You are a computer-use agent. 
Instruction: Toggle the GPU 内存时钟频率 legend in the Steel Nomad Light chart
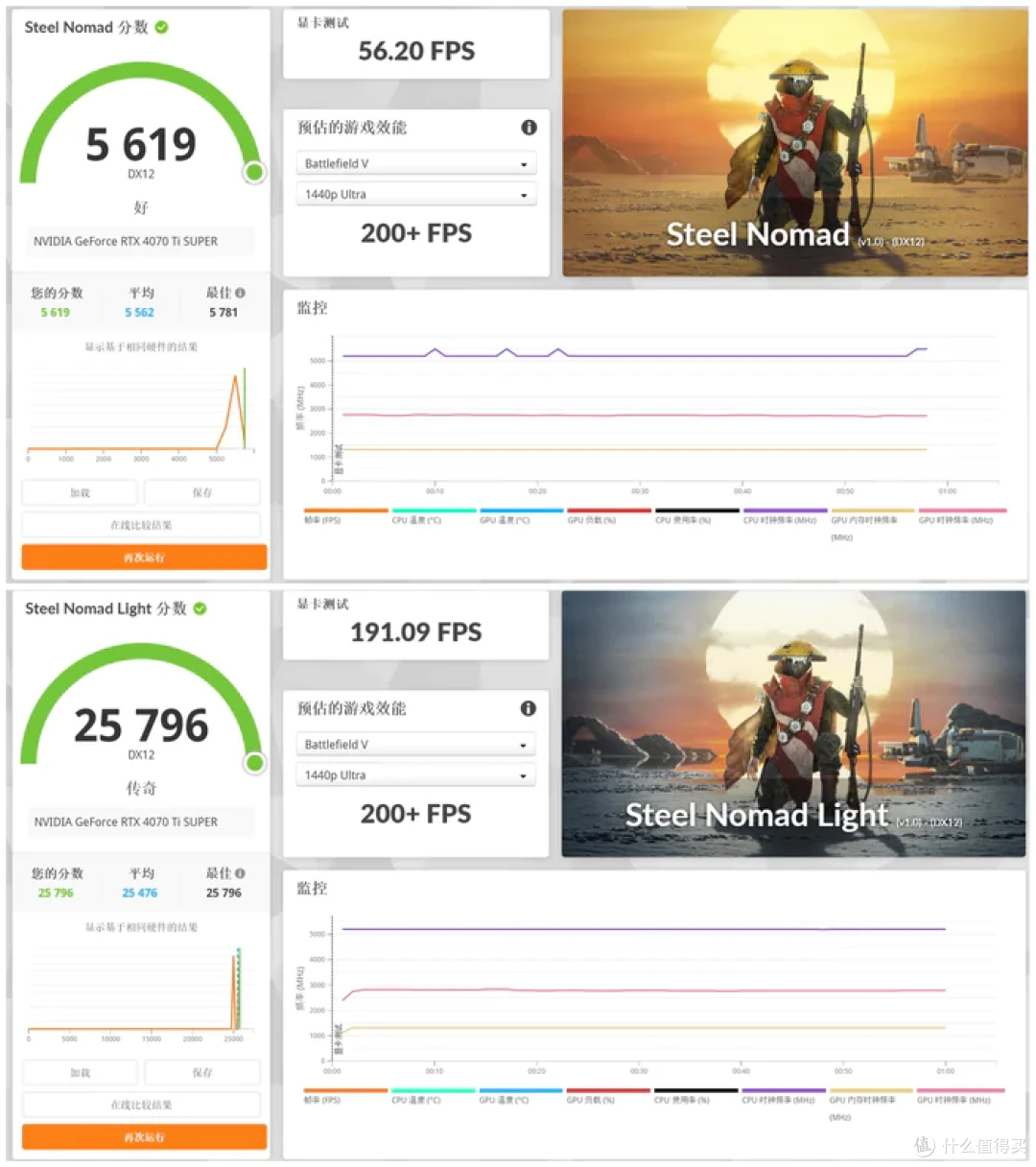tap(872, 1104)
